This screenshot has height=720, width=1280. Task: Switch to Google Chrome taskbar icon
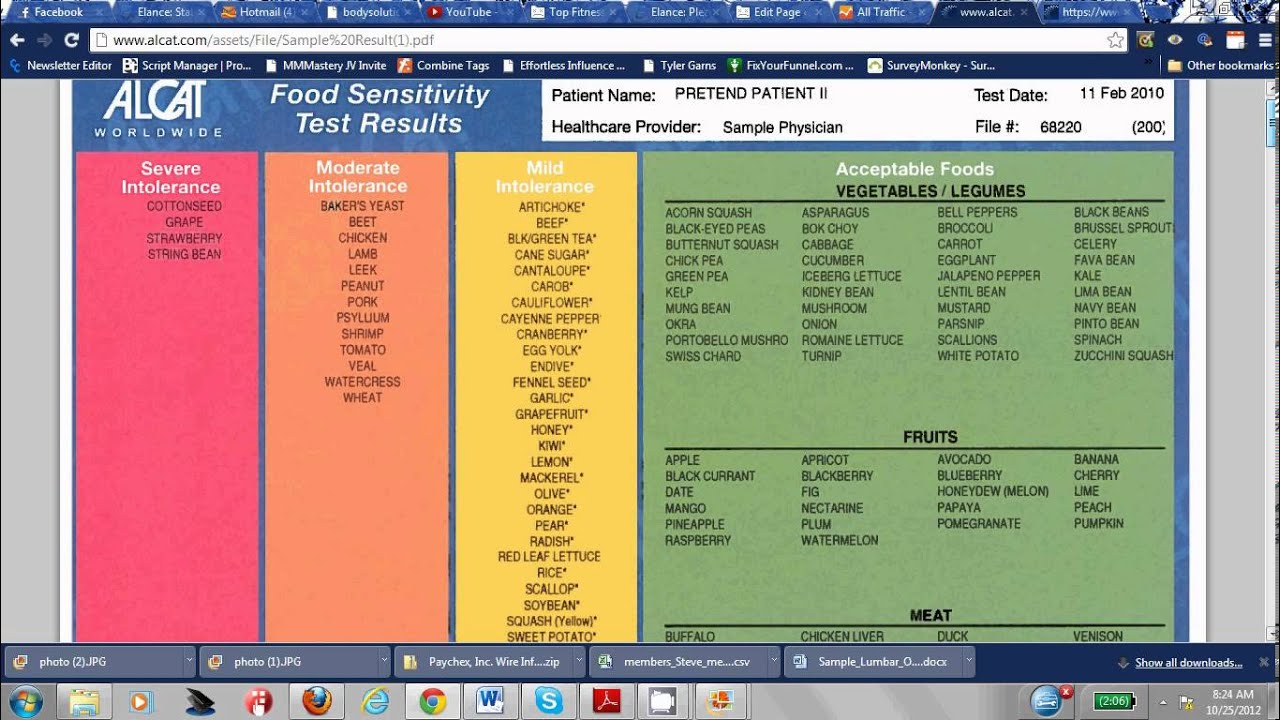432,701
